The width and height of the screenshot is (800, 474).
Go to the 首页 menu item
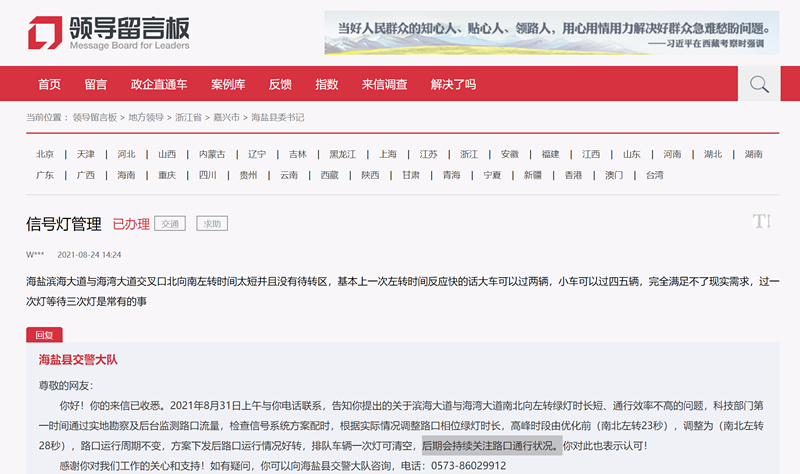coord(49,84)
